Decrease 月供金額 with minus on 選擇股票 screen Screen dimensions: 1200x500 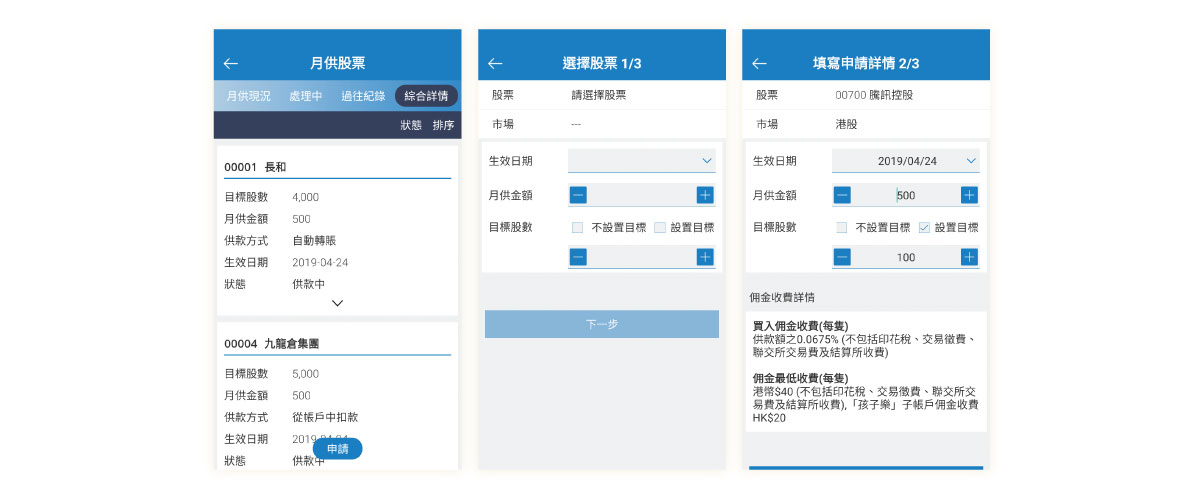(x=579, y=195)
